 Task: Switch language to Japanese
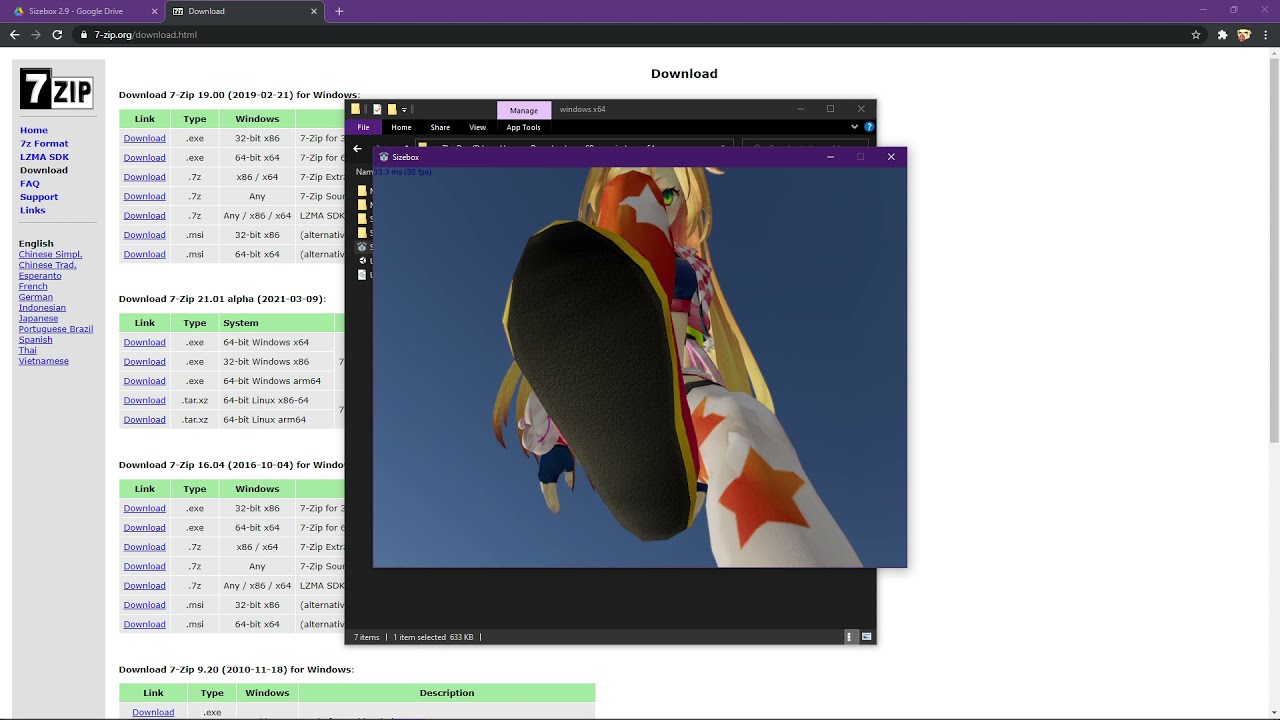(38, 318)
